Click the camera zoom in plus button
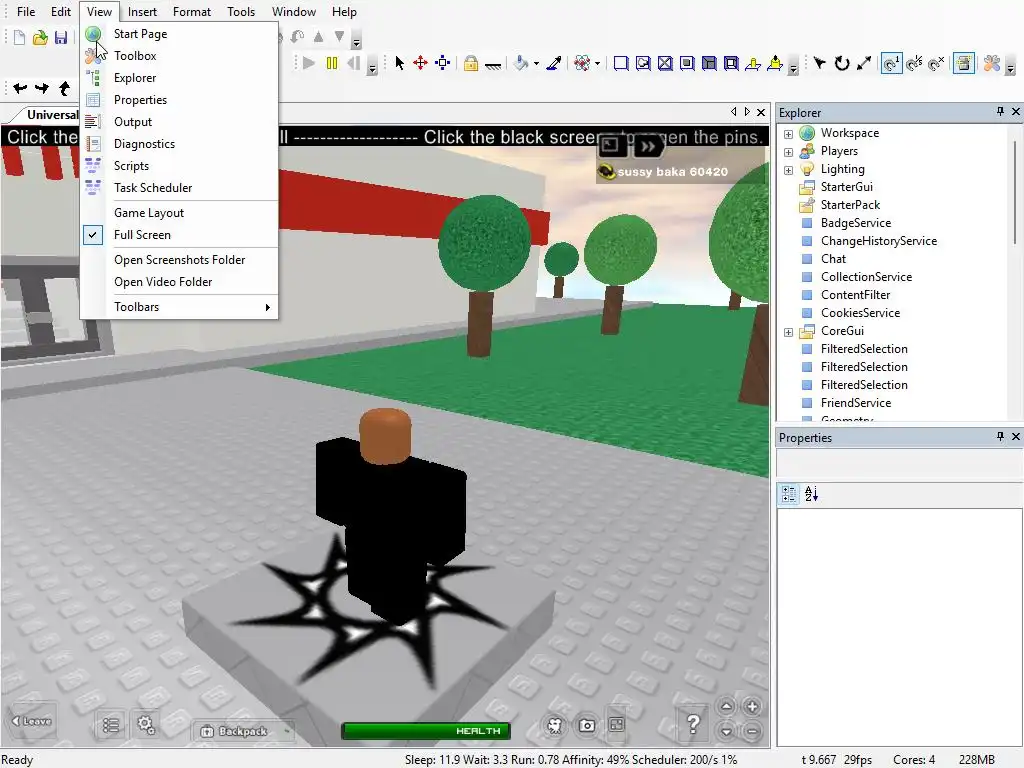Screen dimensions: 1024x768 (752, 707)
